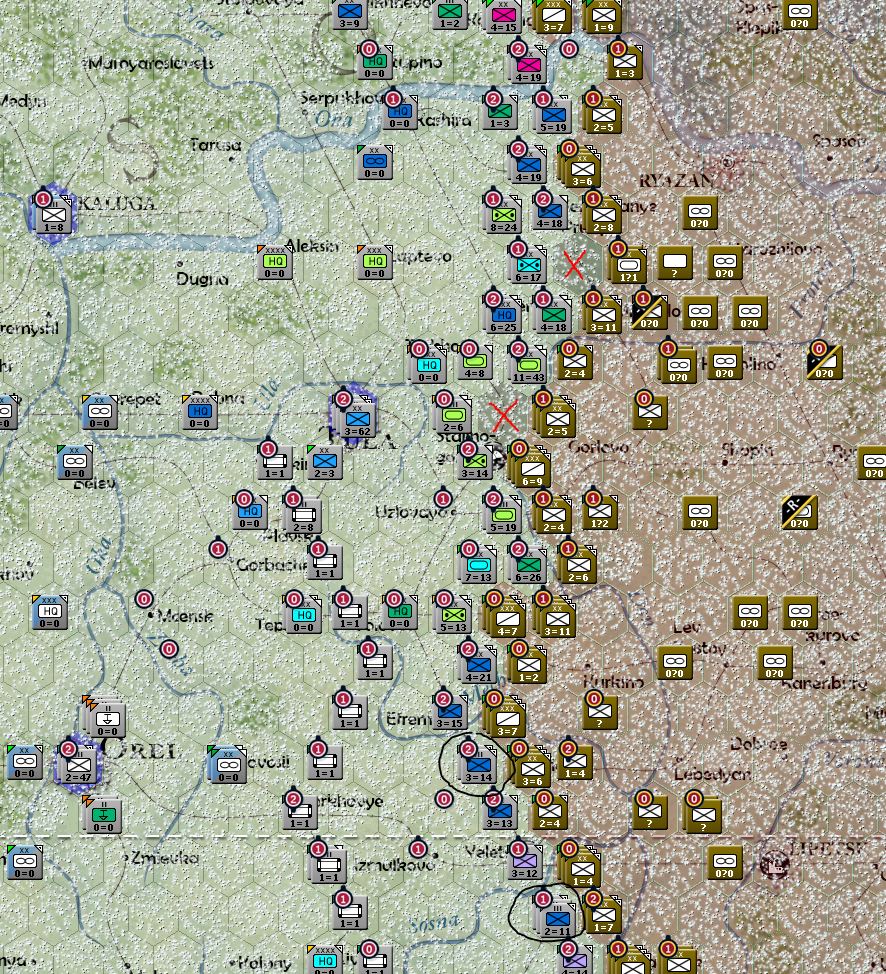The height and width of the screenshot is (974, 886).
Task: Select the white xxx HQ counter
Action: tap(50, 611)
